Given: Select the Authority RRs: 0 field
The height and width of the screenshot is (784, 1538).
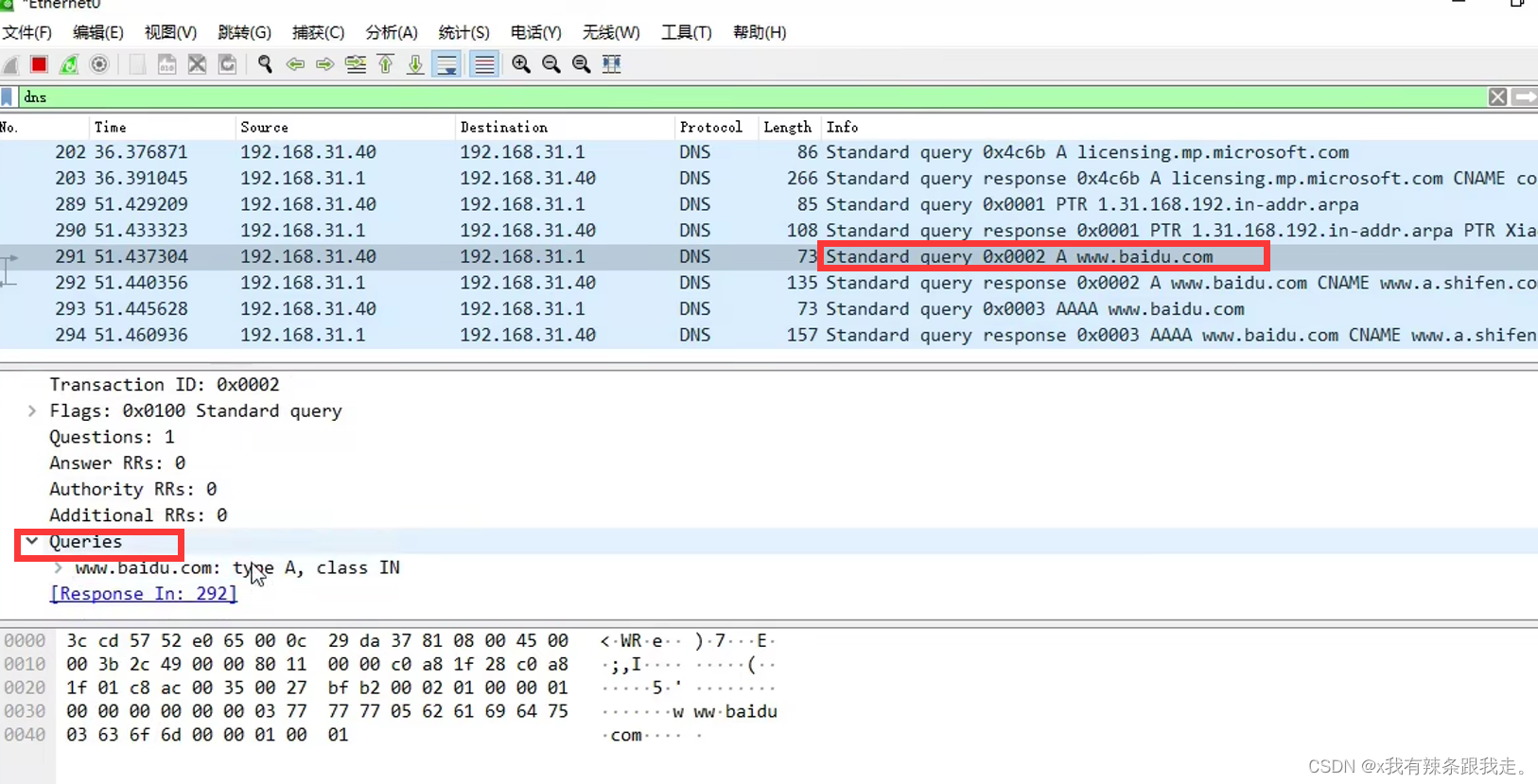Looking at the screenshot, I should tap(133, 489).
